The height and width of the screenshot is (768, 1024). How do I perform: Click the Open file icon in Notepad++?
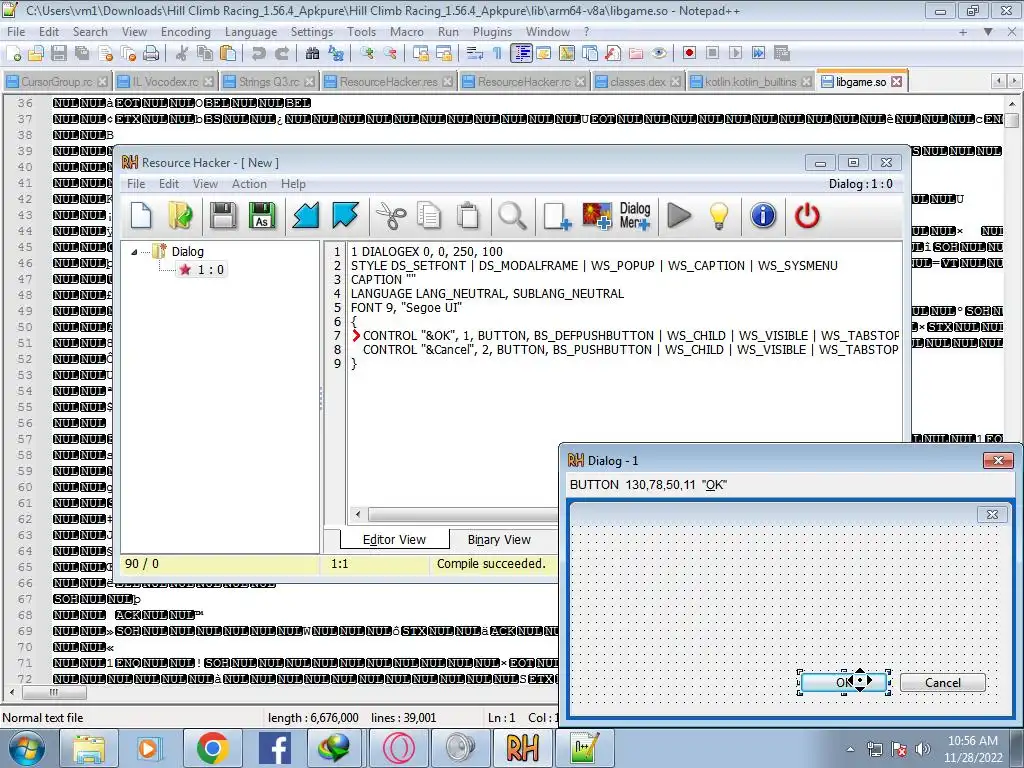[x=36, y=54]
